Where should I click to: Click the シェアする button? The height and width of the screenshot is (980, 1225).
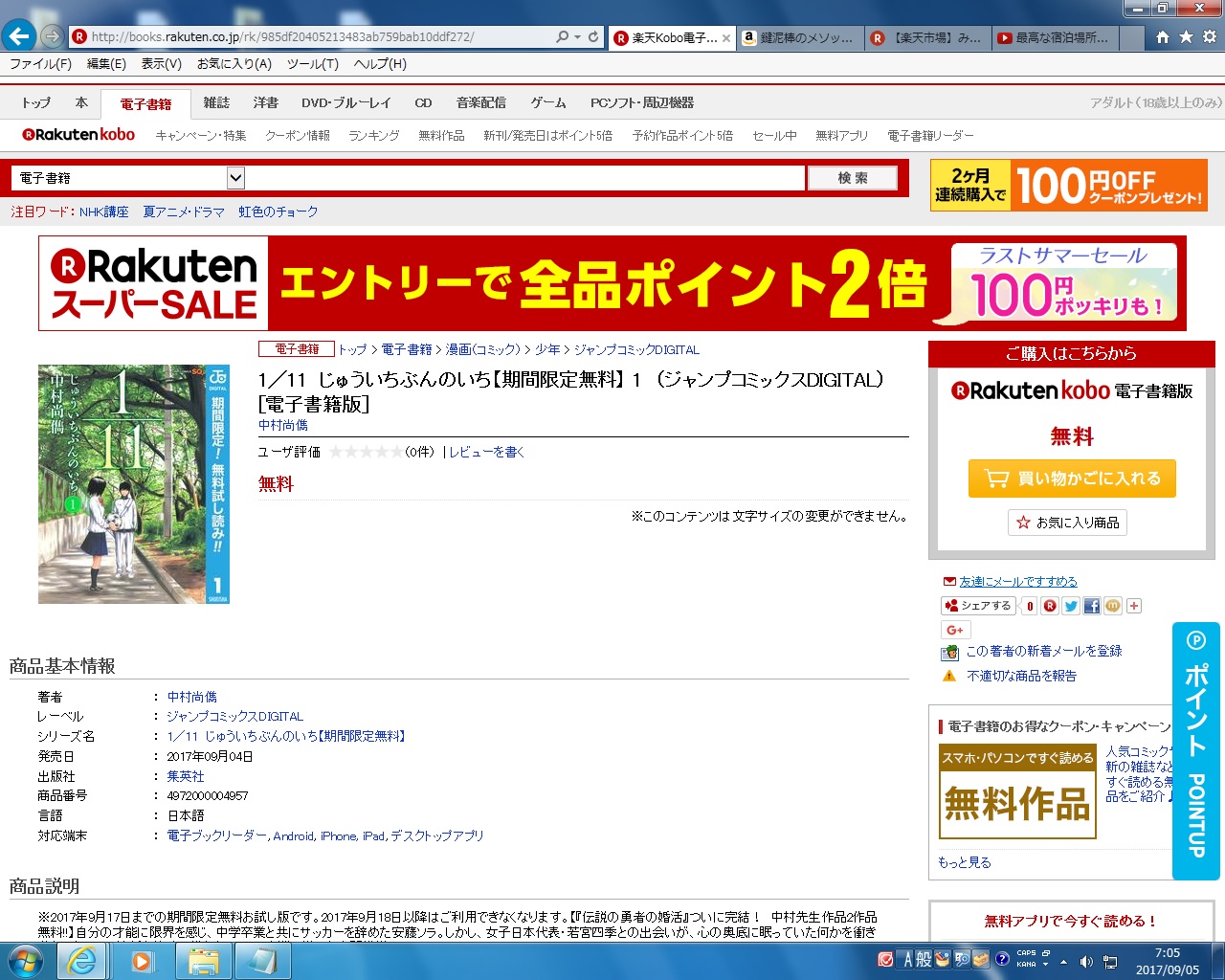[x=978, y=606]
